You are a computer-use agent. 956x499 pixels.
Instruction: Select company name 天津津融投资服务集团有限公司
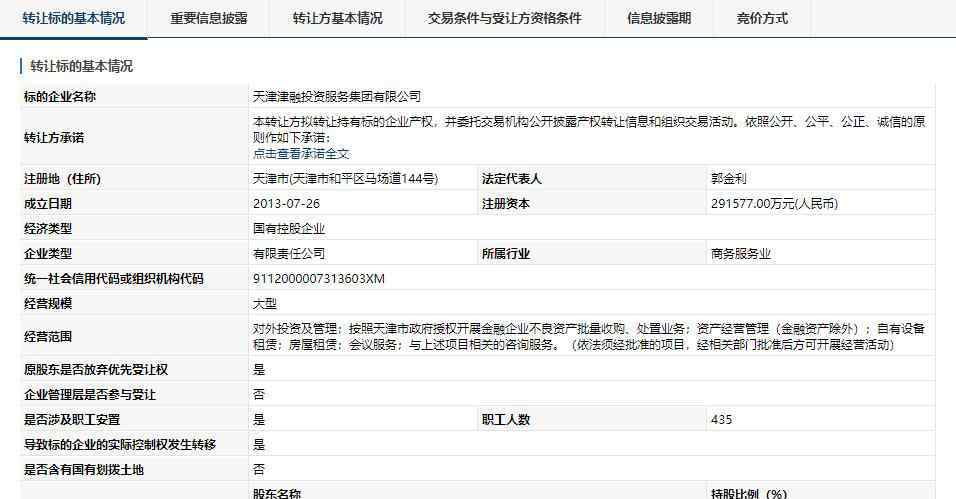point(337,96)
